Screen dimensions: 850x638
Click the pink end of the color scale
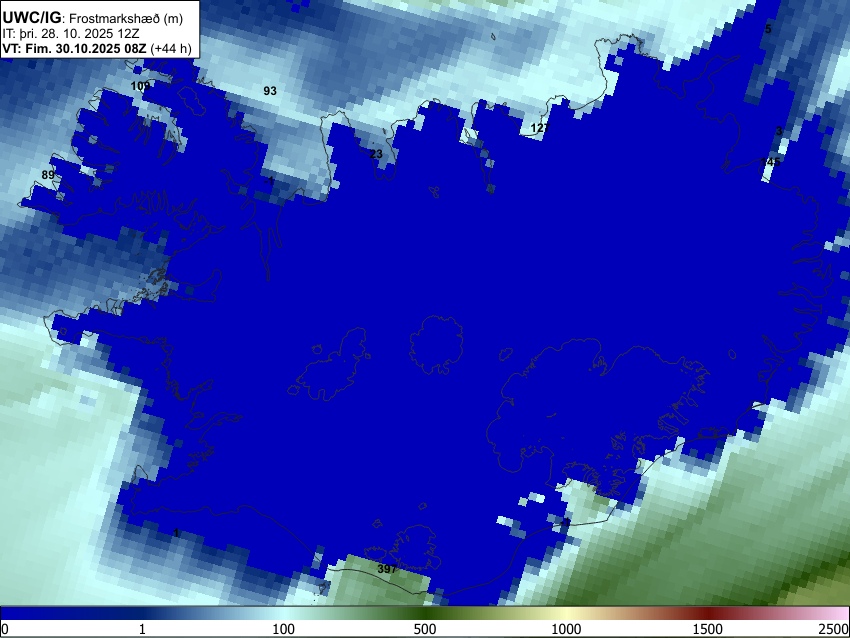click(x=838, y=613)
